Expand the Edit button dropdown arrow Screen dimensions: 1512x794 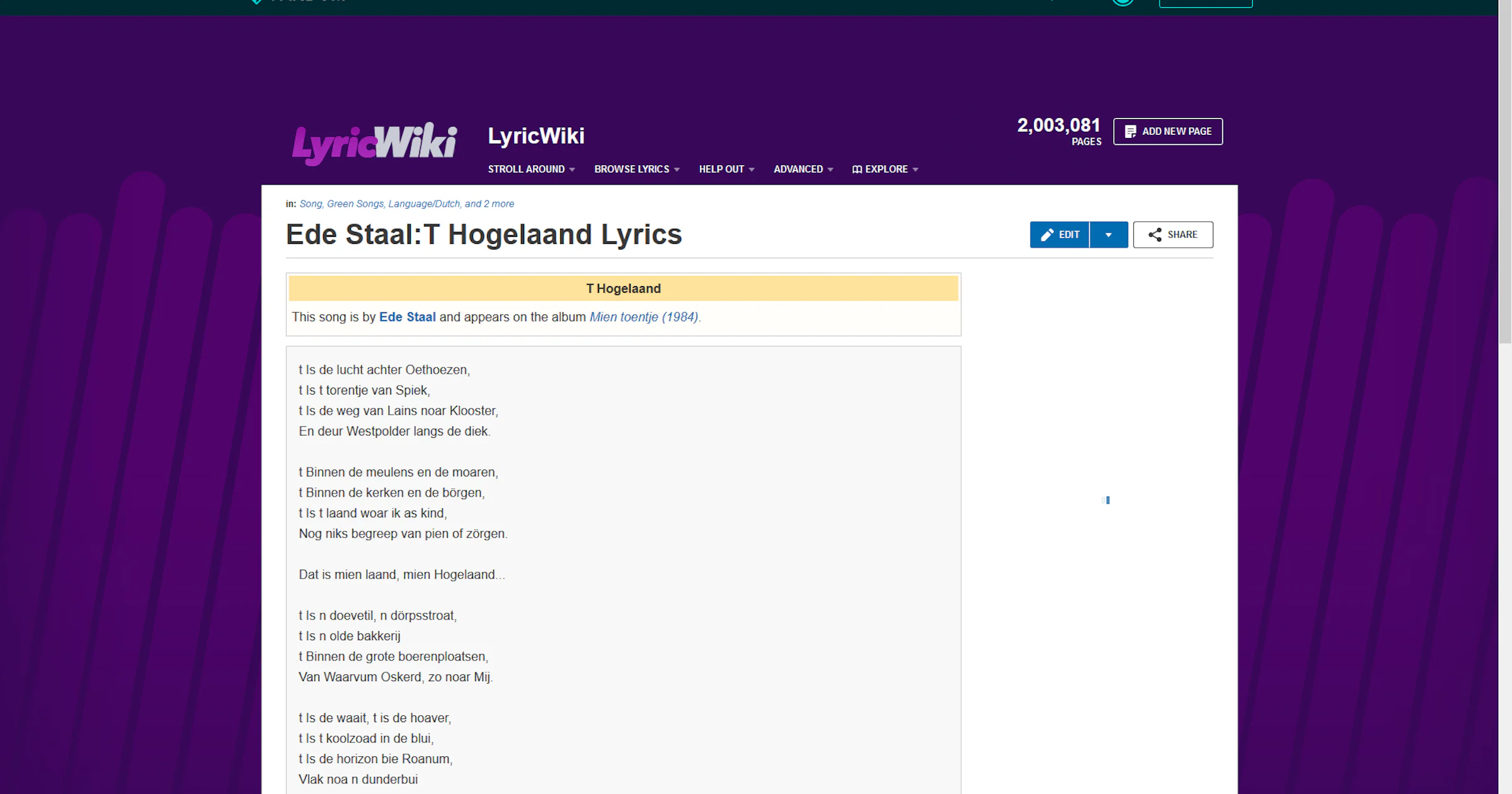click(1108, 234)
